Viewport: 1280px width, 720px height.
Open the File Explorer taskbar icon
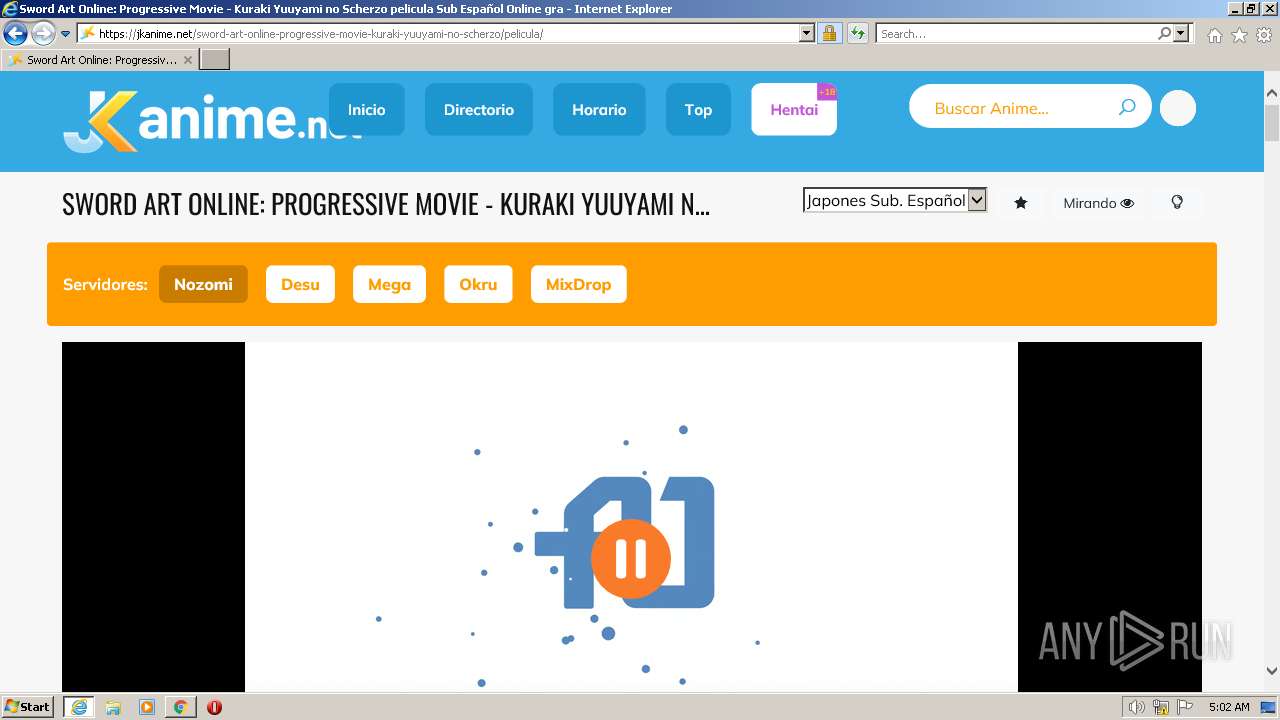113,707
